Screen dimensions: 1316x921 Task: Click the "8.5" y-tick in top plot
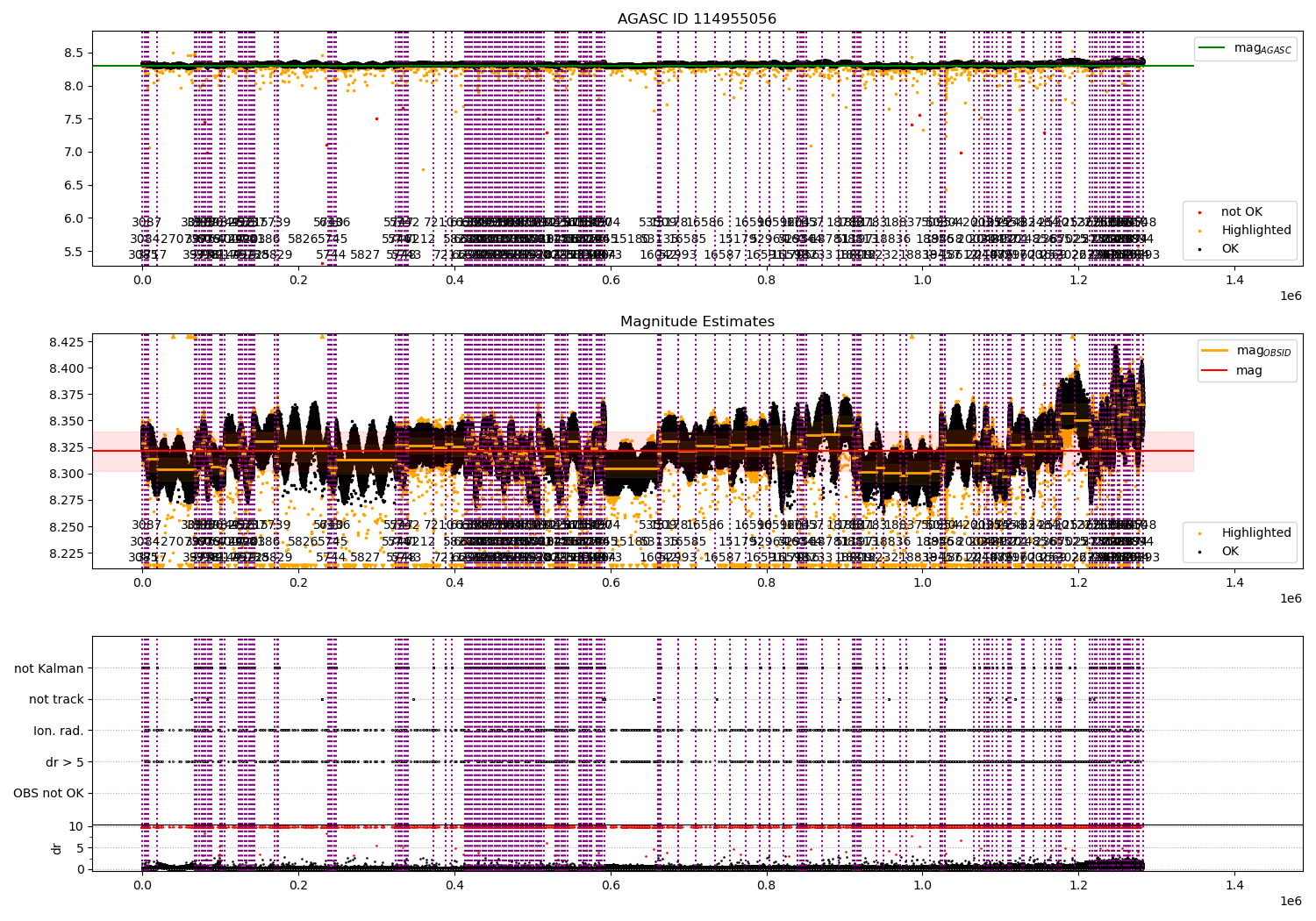pos(75,53)
